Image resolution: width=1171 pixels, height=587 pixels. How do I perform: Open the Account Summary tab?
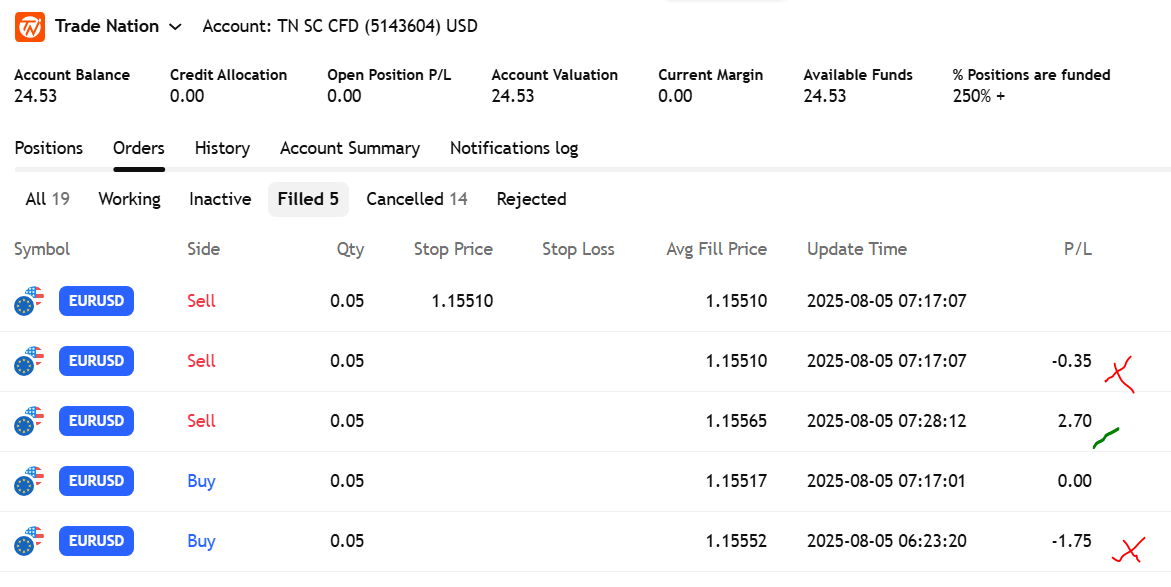(x=349, y=148)
